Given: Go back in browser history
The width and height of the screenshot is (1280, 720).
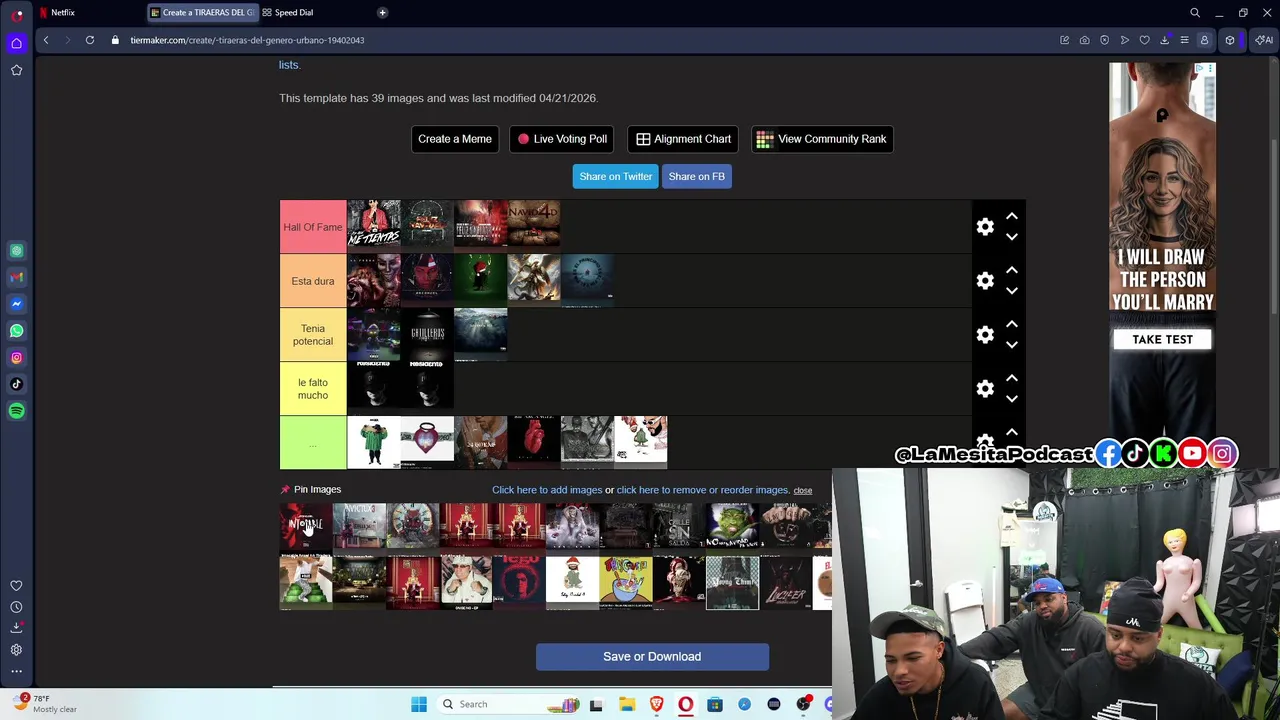Looking at the screenshot, I should (46, 40).
